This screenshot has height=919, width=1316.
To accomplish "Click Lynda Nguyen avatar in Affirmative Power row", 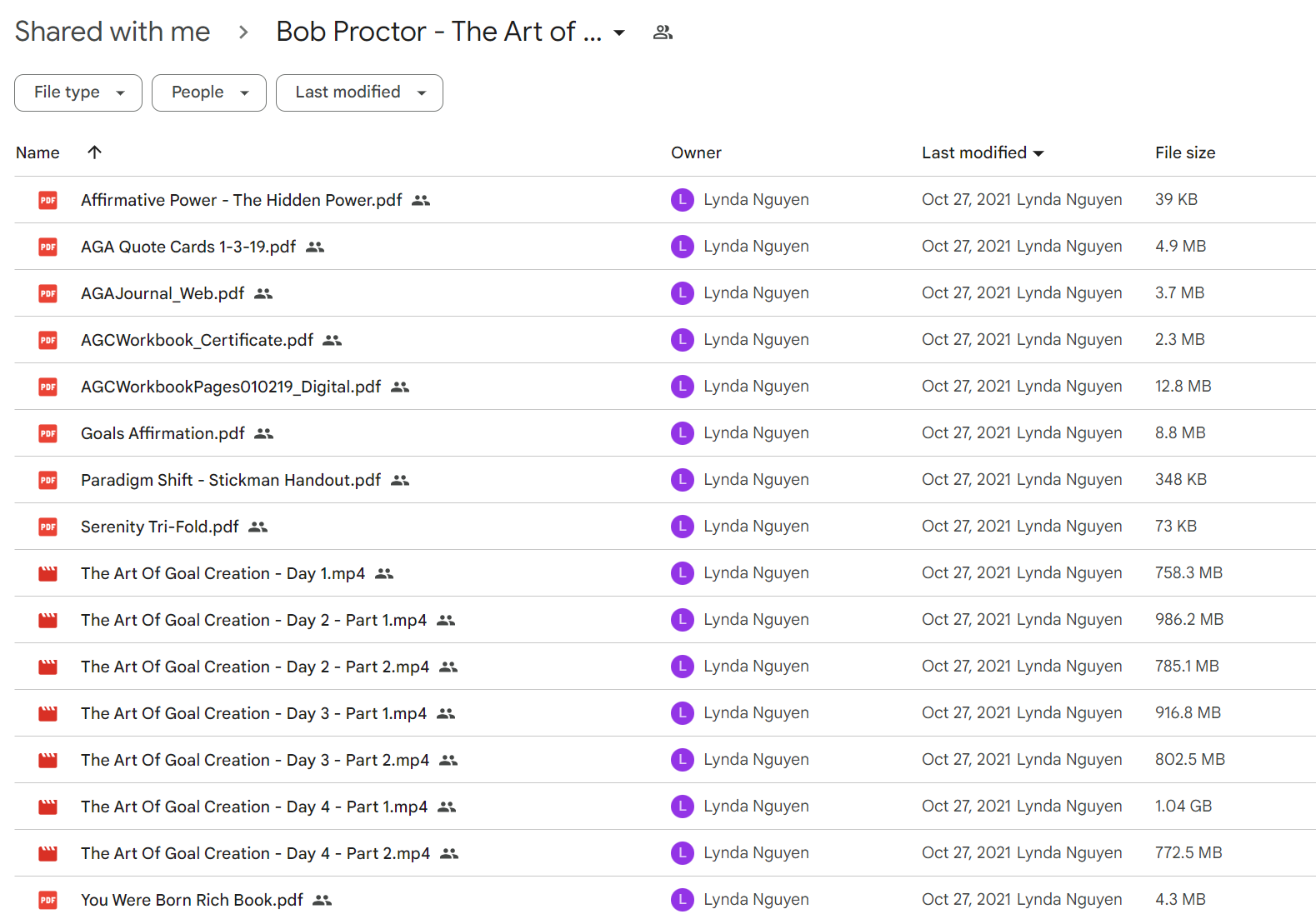I will pyautogui.click(x=683, y=200).
